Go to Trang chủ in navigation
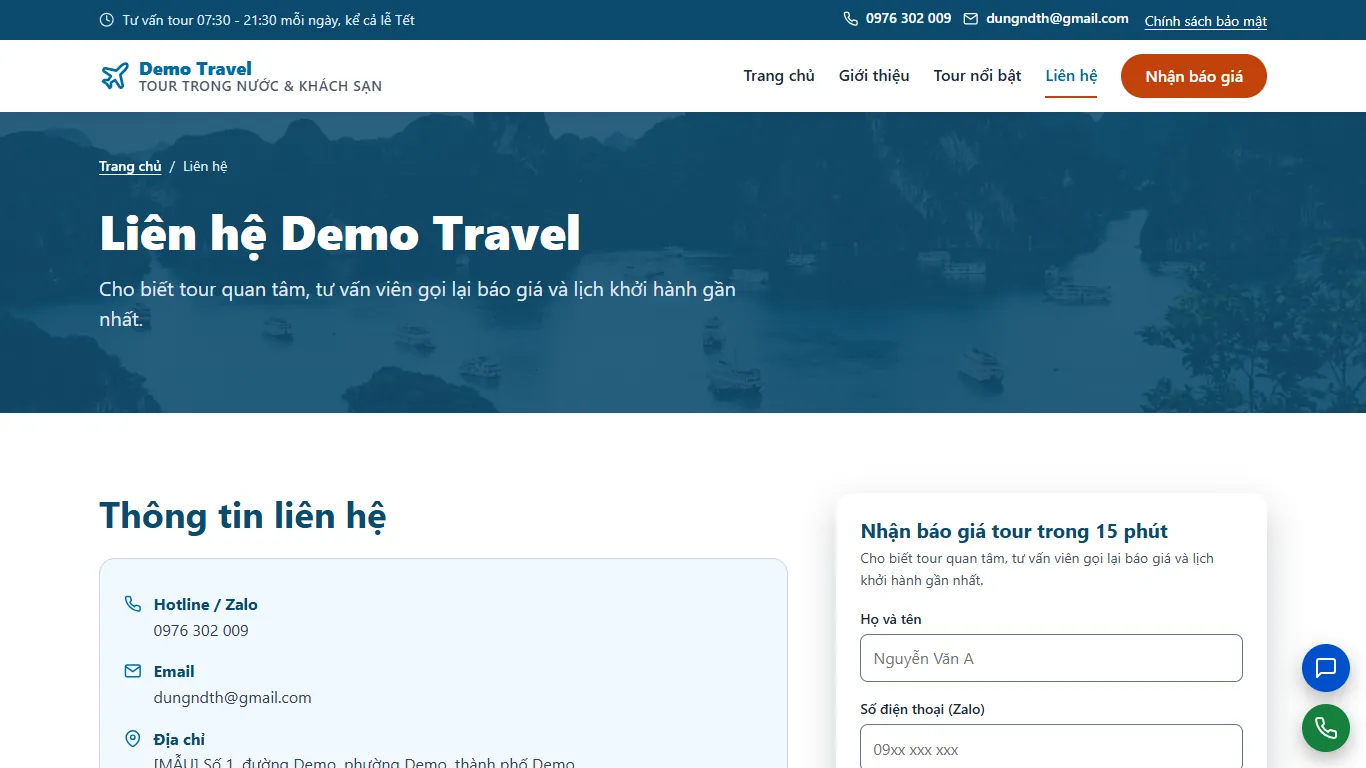The width and height of the screenshot is (1366, 768). click(x=779, y=76)
